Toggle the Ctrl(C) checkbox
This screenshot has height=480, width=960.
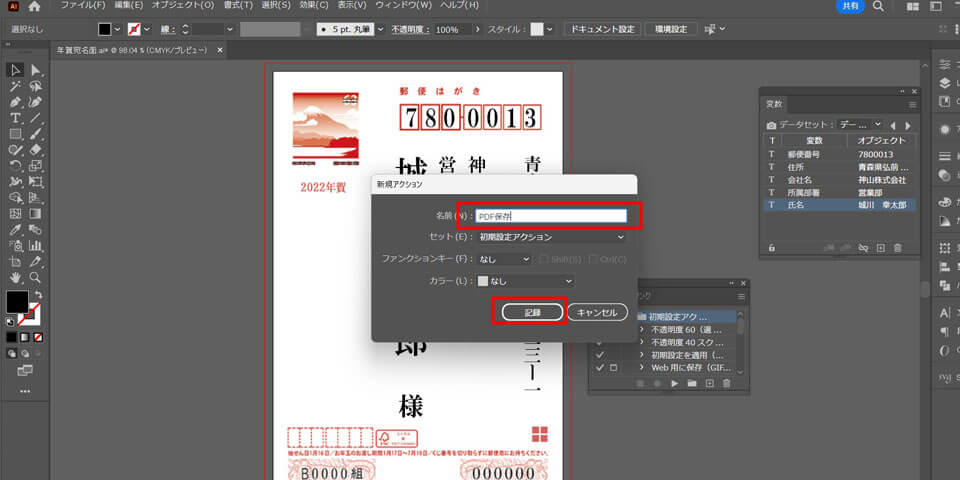click(x=594, y=260)
